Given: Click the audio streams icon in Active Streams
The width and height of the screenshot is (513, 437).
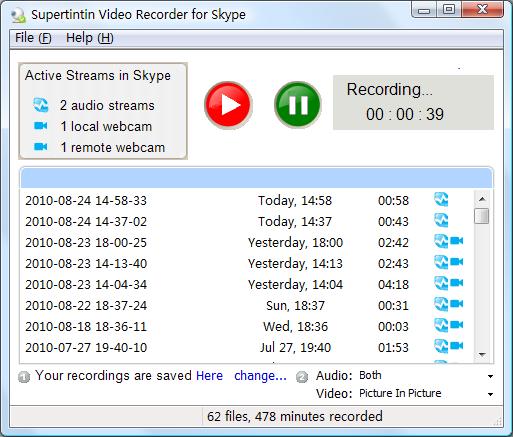Looking at the screenshot, I should click(x=41, y=105).
